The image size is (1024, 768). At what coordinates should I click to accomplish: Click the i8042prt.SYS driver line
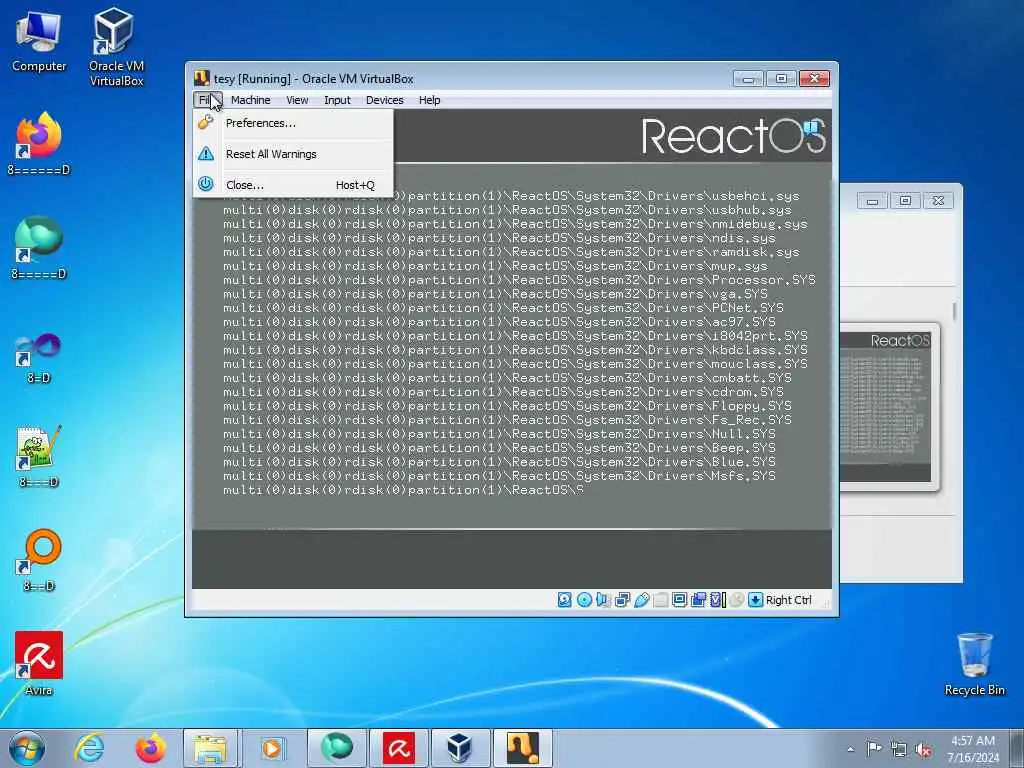515,336
